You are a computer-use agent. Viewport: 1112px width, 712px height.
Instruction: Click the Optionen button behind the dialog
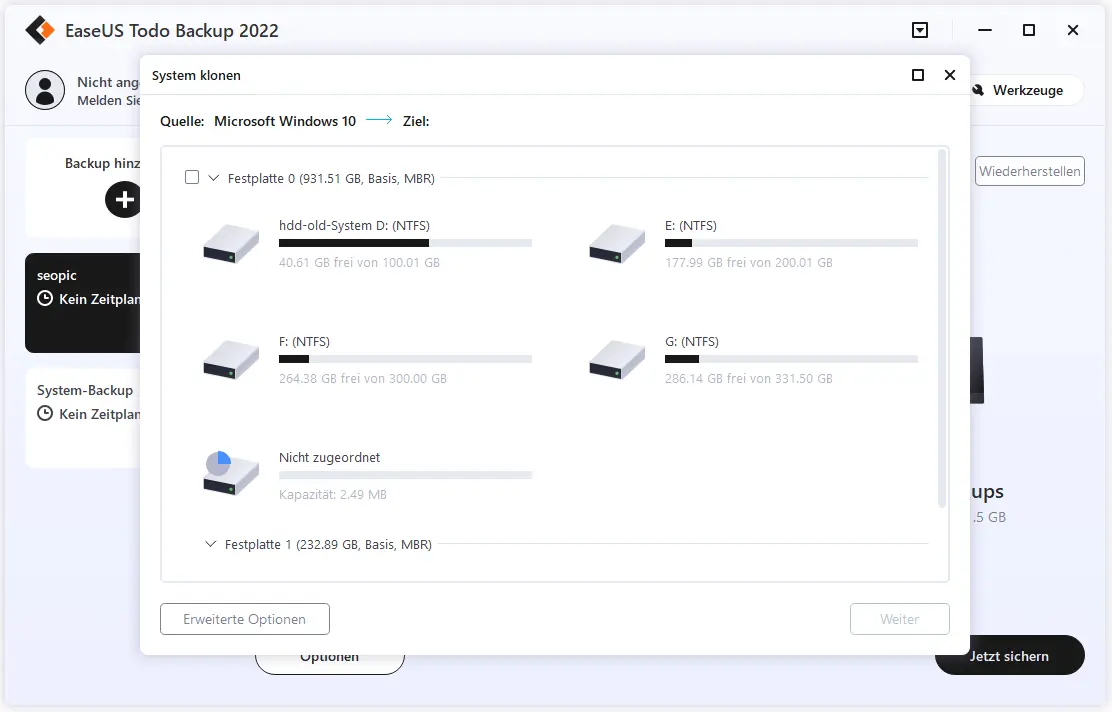(x=330, y=664)
